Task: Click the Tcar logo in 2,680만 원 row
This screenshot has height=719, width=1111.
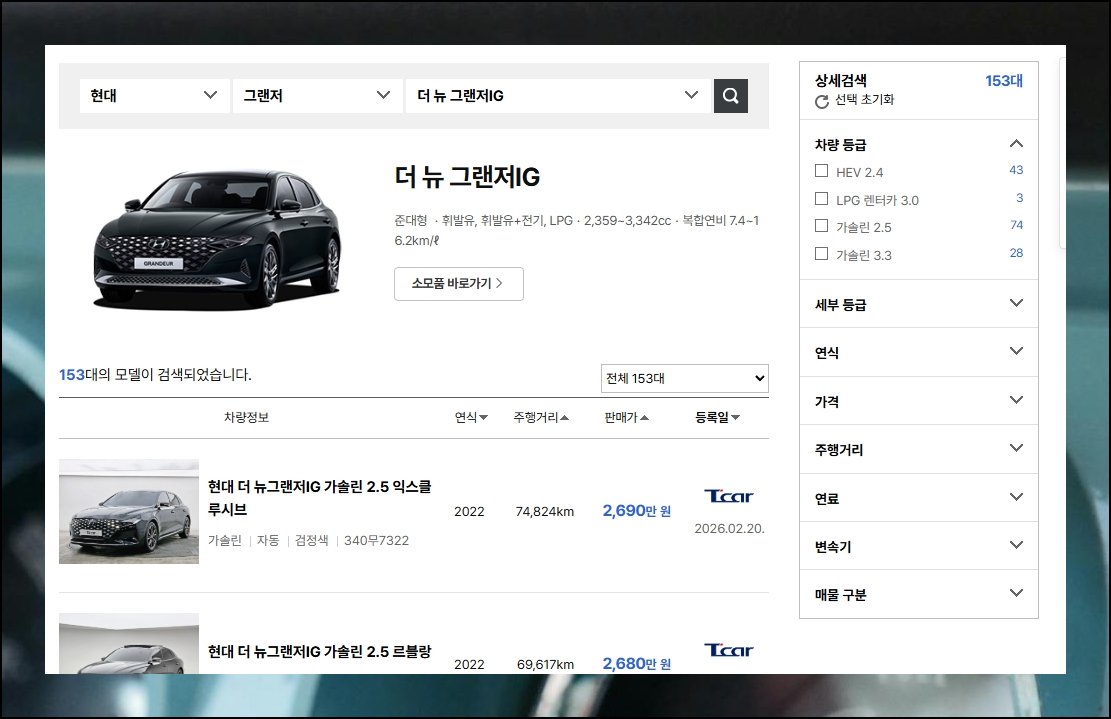Action: click(728, 650)
